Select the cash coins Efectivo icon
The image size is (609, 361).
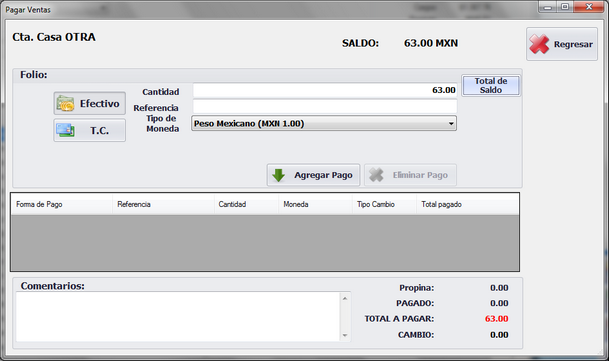coord(65,103)
